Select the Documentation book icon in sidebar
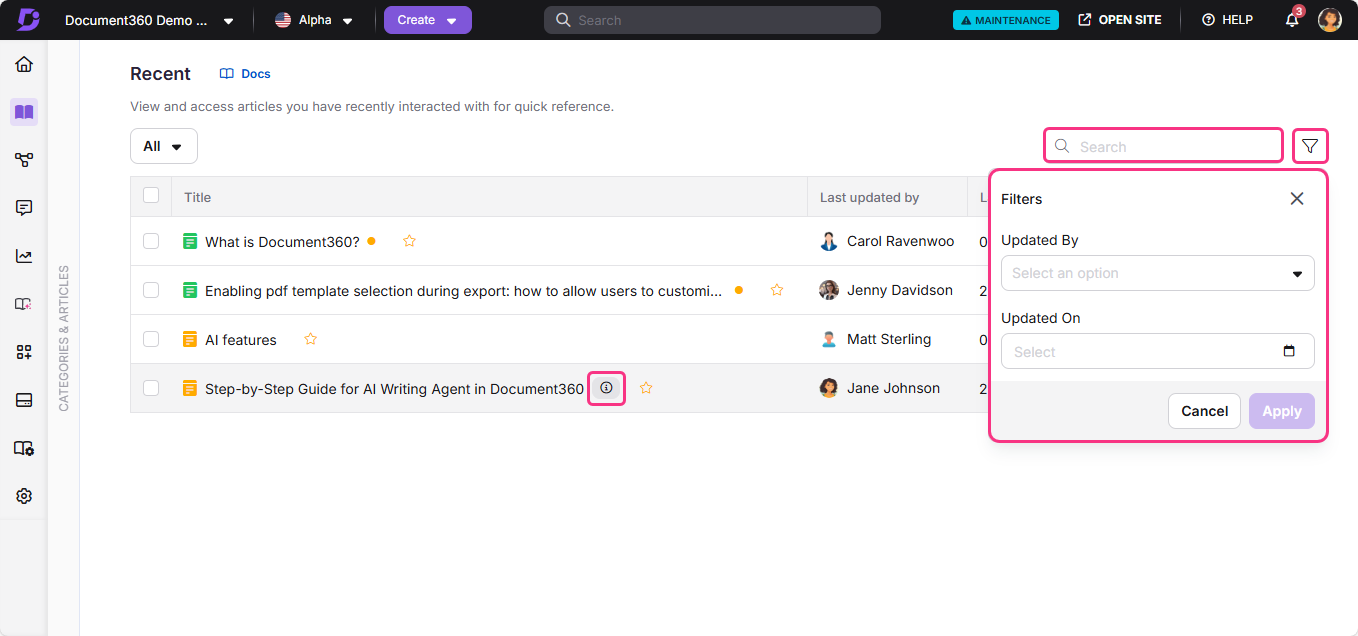The width and height of the screenshot is (1358, 636). point(23,112)
